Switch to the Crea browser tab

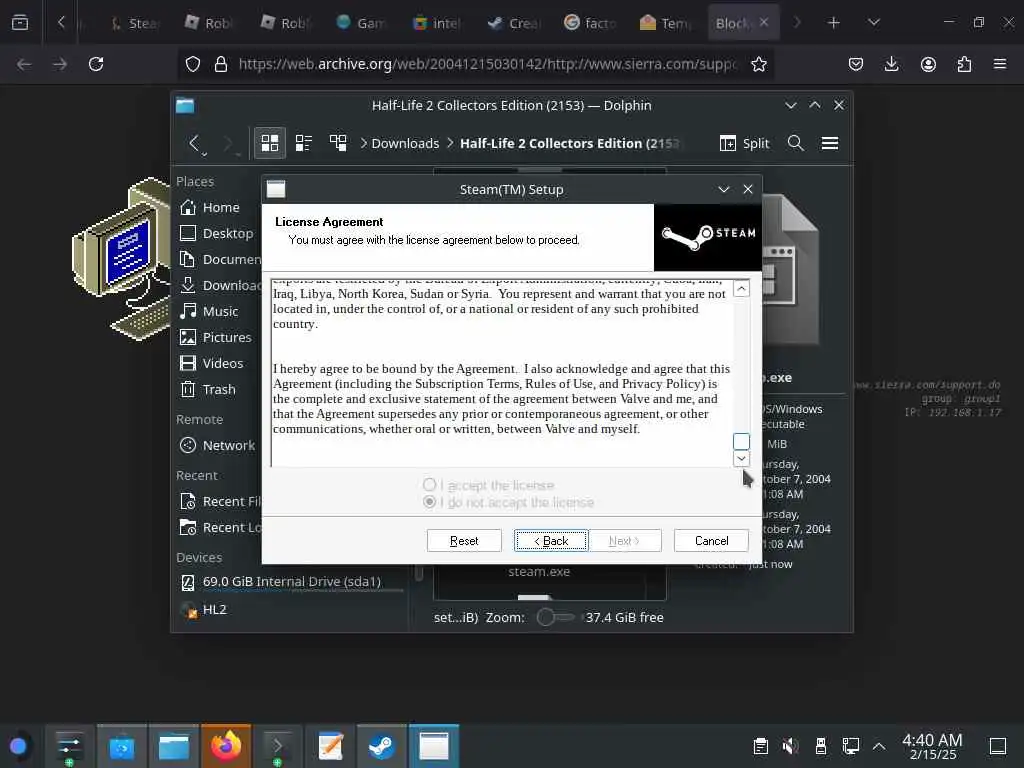[515, 23]
